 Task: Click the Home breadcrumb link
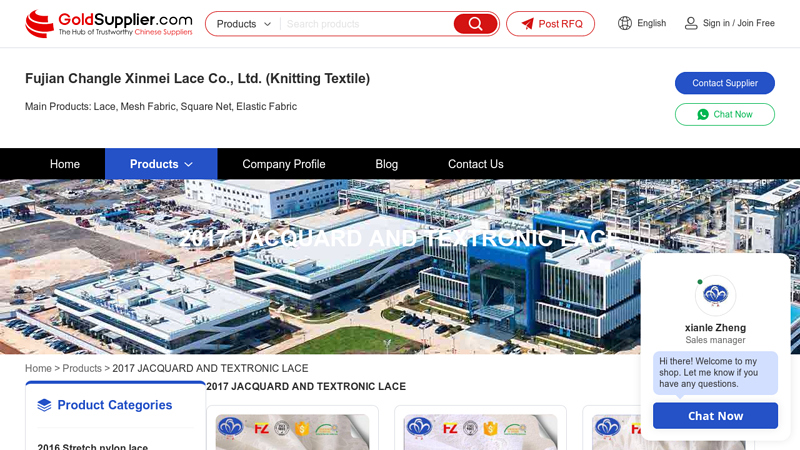[38, 368]
